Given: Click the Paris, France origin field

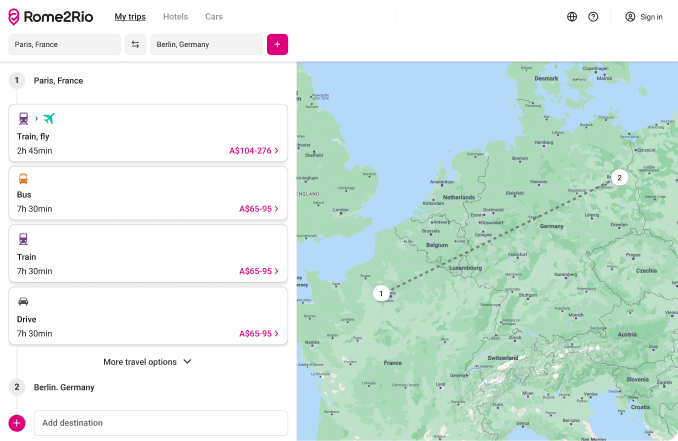Looking at the screenshot, I should (64, 45).
